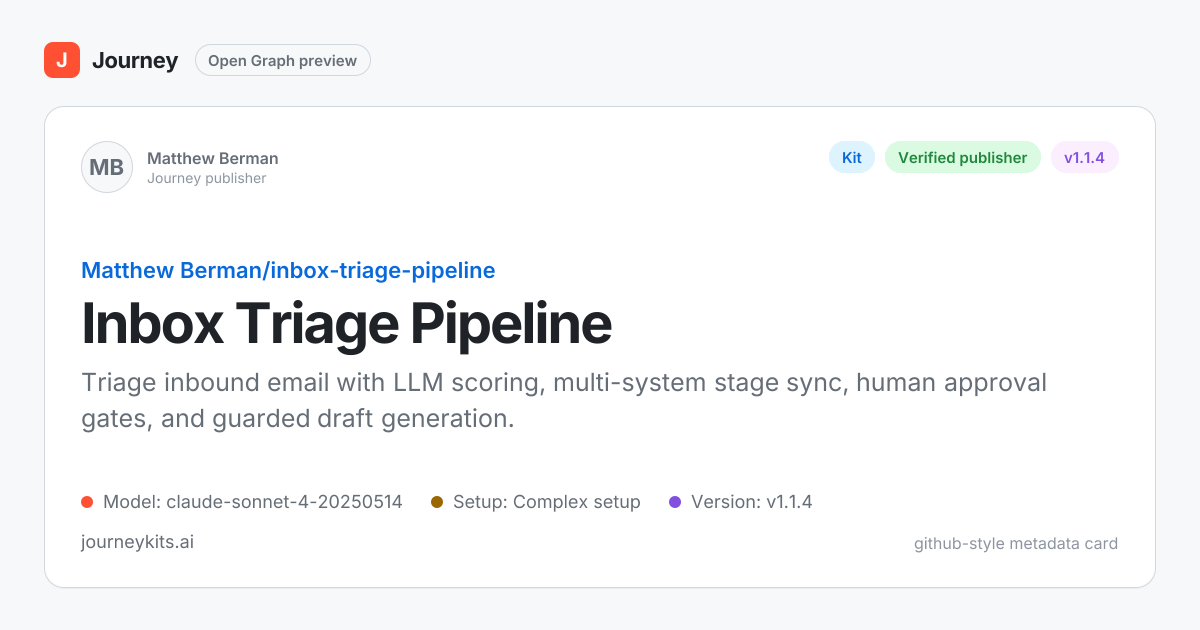Click the green Verified publisher badge

(x=962, y=157)
